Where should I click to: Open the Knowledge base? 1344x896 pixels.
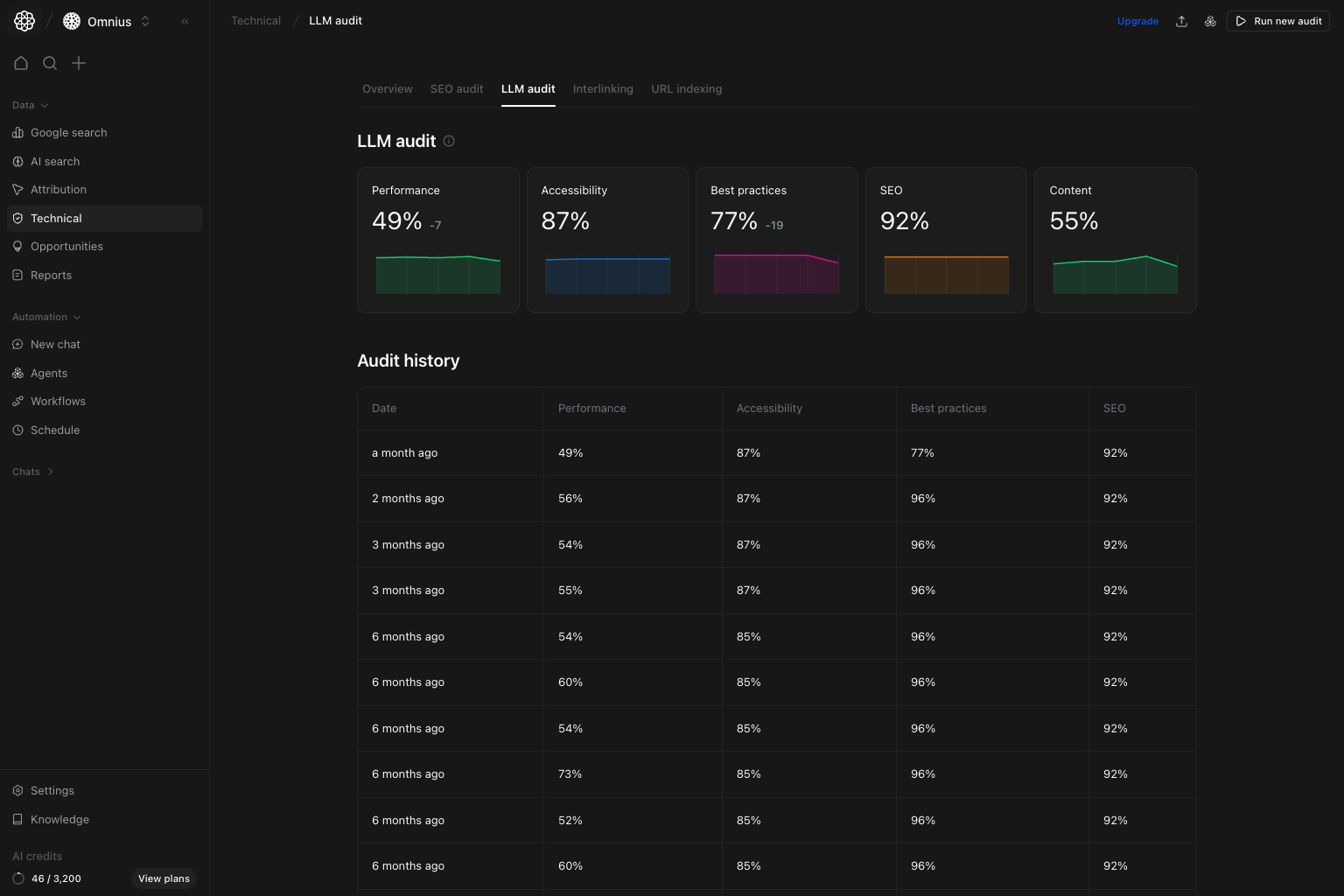click(x=59, y=819)
